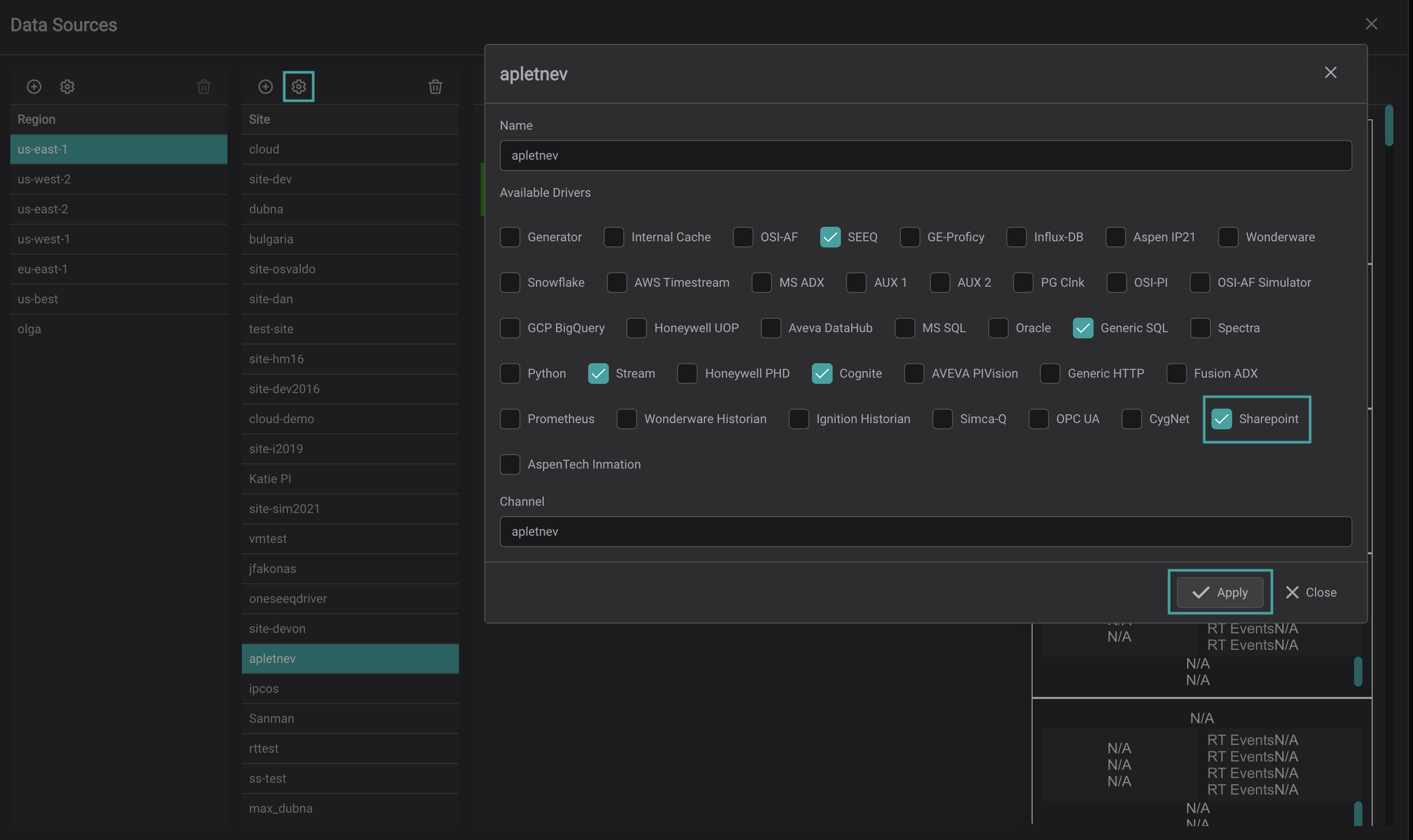This screenshot has width=1413, height=840.
Task: Click the Data Sources vertical scrollbar
Action: click(x=1389, y=126)
